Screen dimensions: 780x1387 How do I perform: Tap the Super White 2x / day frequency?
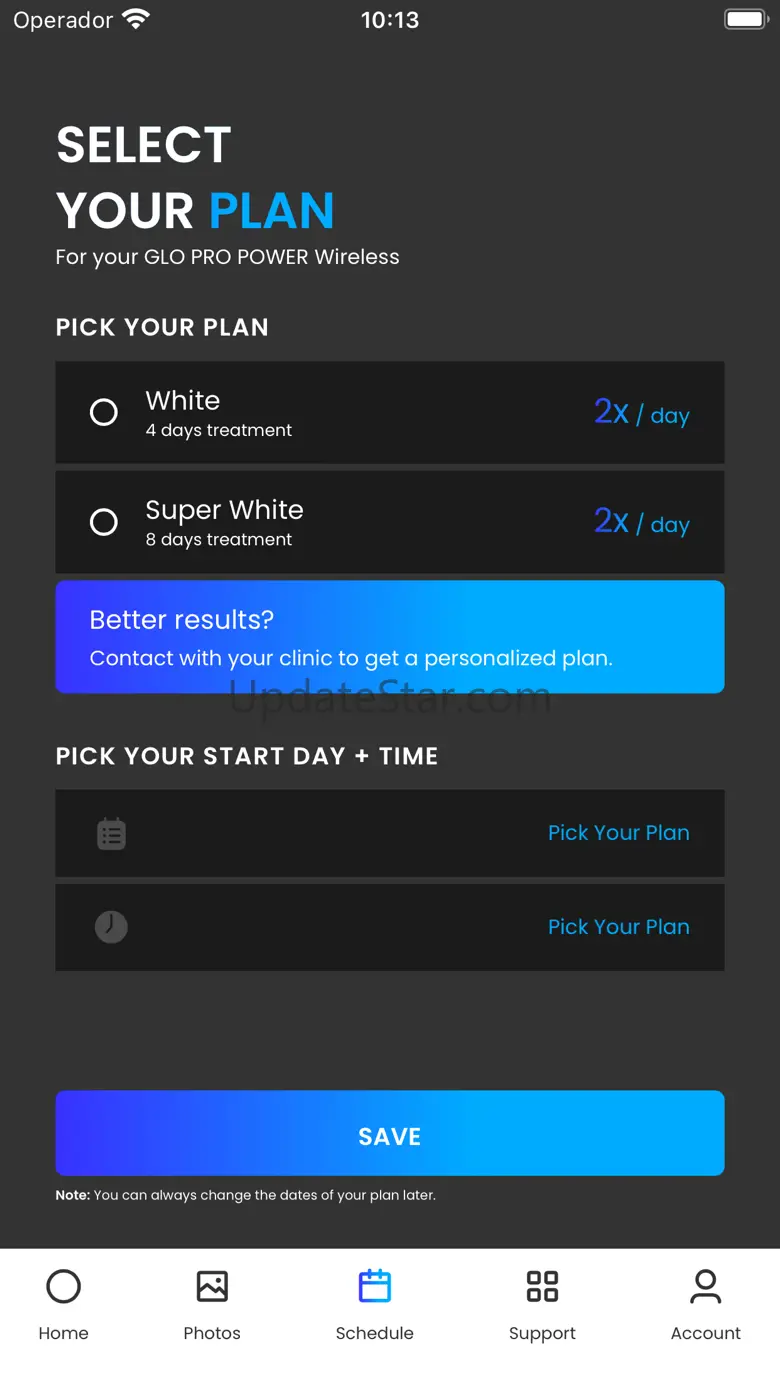[x=641, y=522]
